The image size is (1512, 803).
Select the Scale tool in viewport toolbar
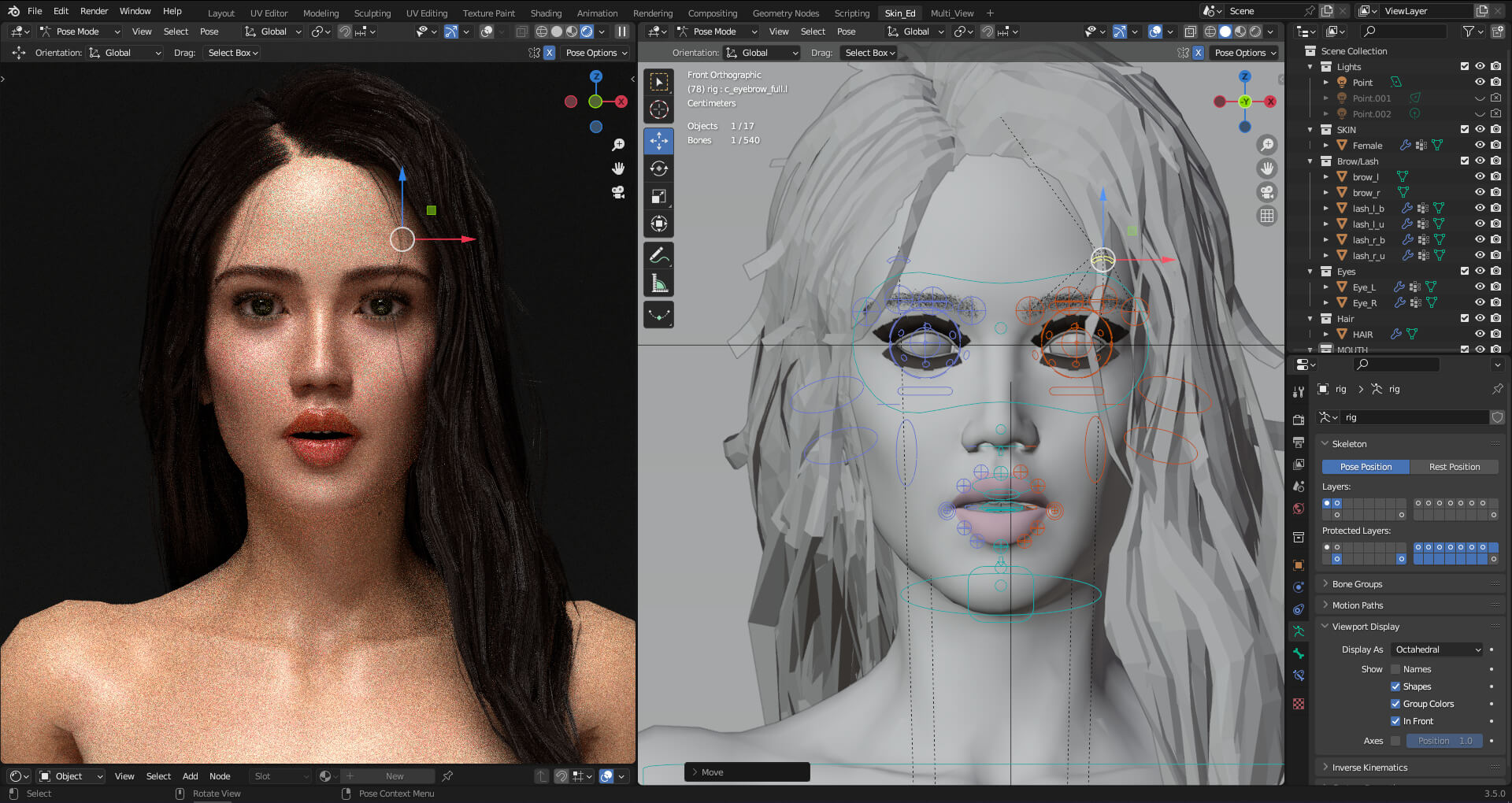(x=659, y=197)
